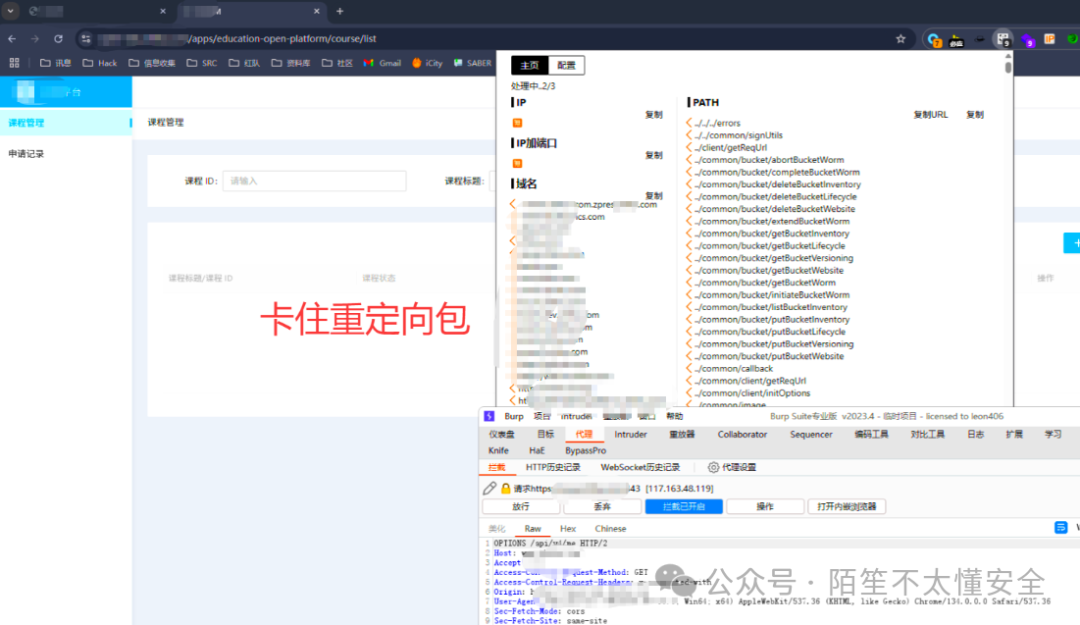Image resolution: width=1080 pixels, height=625 pixels.
Task: Click the 复制URL link next to PATH
Action: (929, 114)
